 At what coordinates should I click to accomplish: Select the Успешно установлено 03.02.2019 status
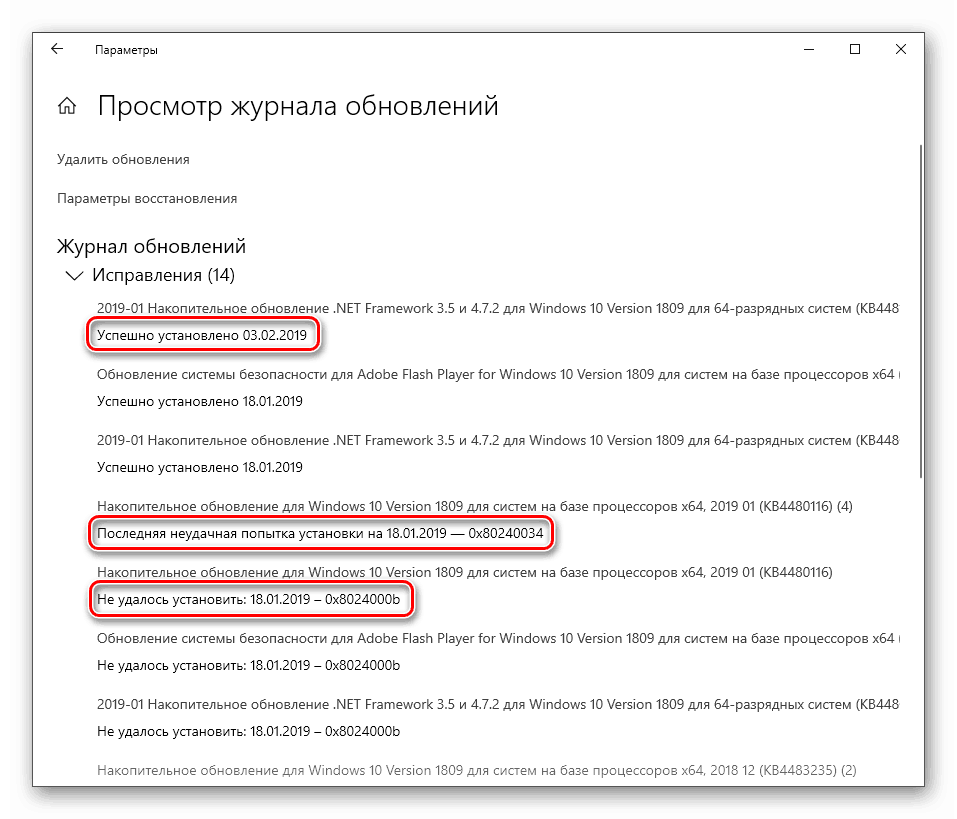click(202, 335)
